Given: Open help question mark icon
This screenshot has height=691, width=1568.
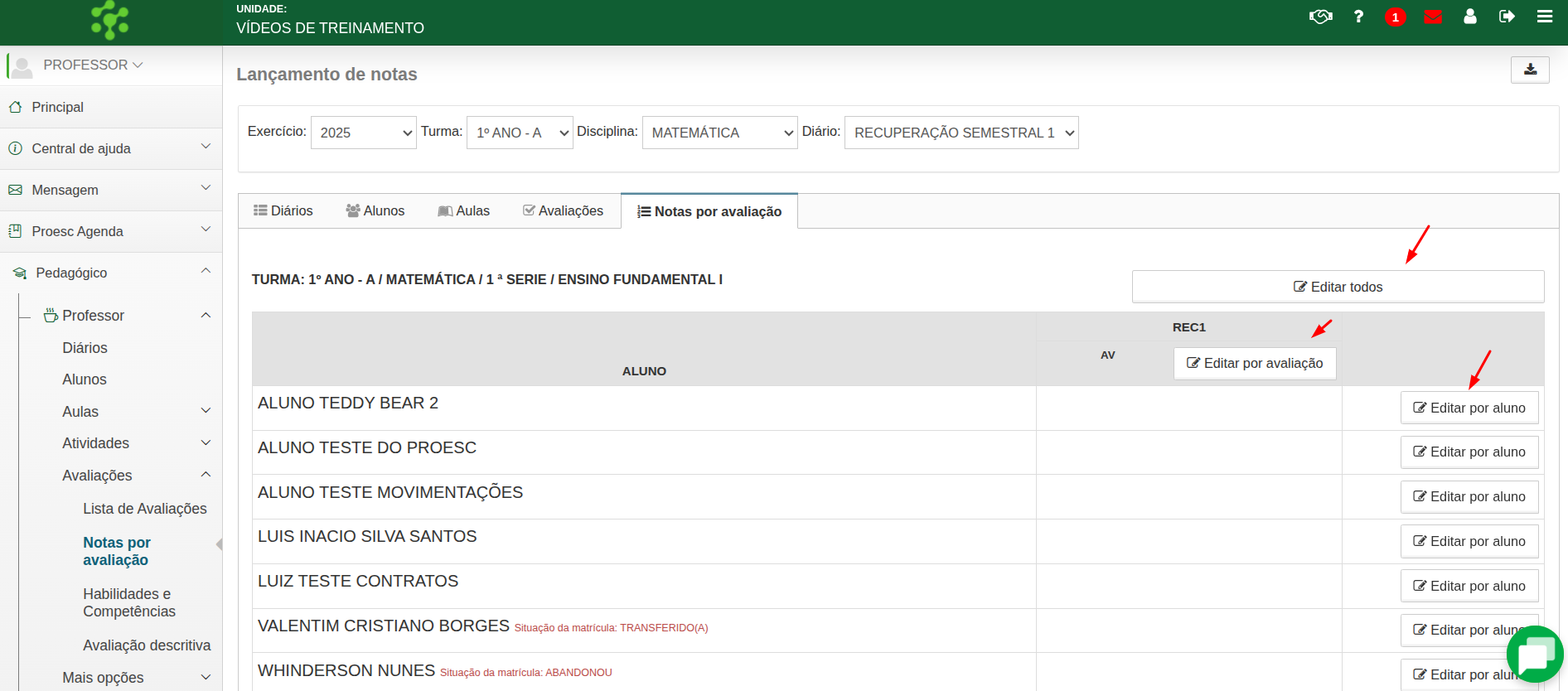Looking at the screenshot, I should pos(1358,17).
